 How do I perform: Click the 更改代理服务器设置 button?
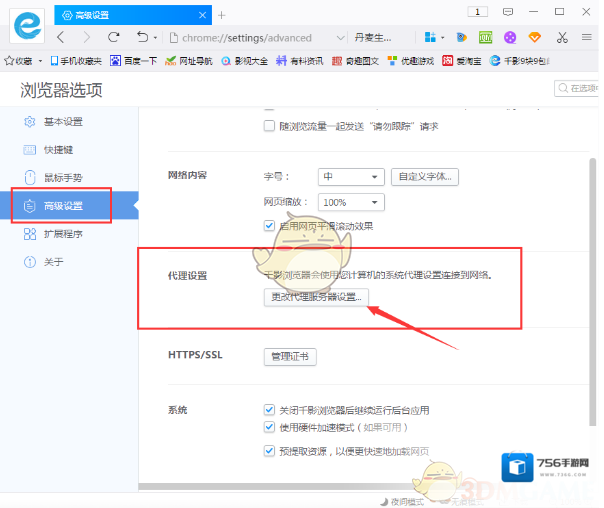point(316,297)
